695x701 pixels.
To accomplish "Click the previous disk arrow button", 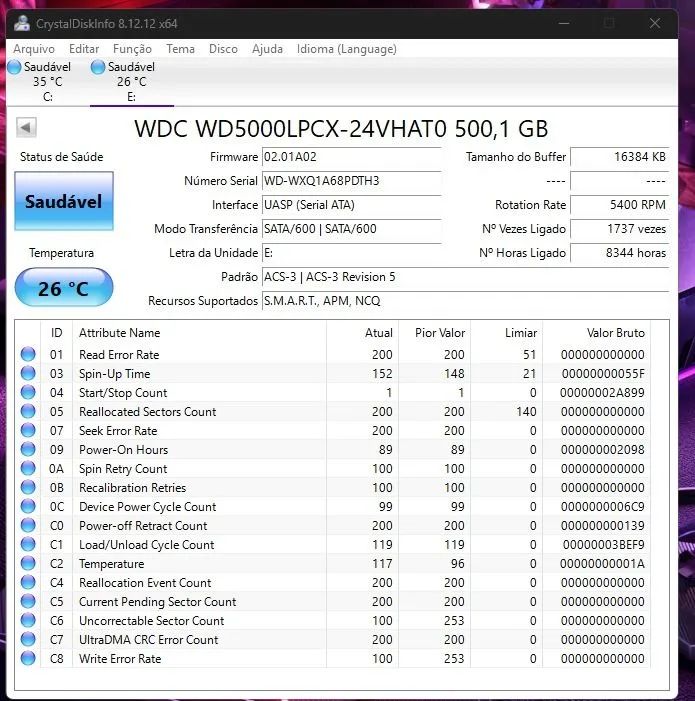I will [x=26, y=127].
